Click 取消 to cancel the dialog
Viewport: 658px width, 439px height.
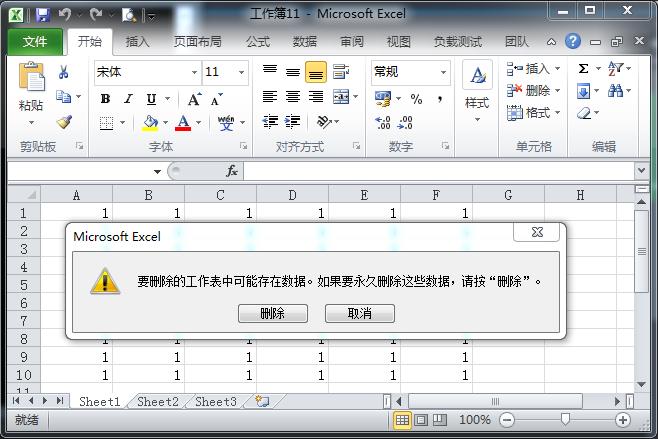pos(360,314)
